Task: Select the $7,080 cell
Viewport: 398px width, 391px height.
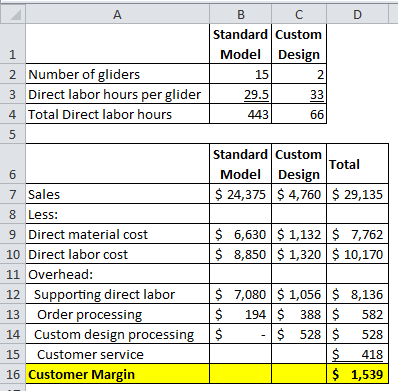Action: point(240,294)
